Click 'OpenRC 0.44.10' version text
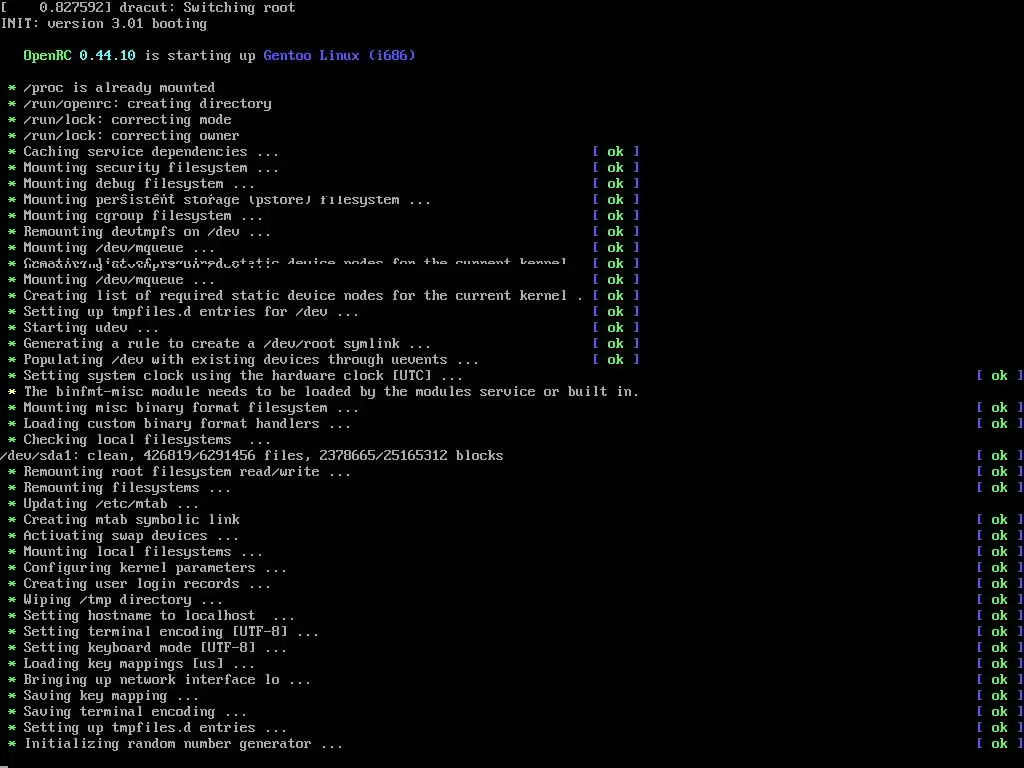Viewport: 1024px width, 768px height. tap(80, 56)
